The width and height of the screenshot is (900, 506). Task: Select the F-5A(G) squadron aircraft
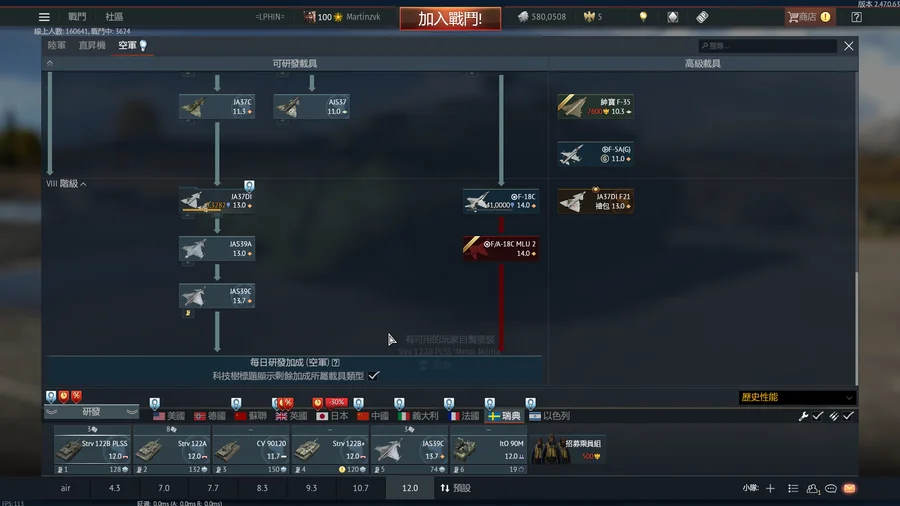coord(596,154)
